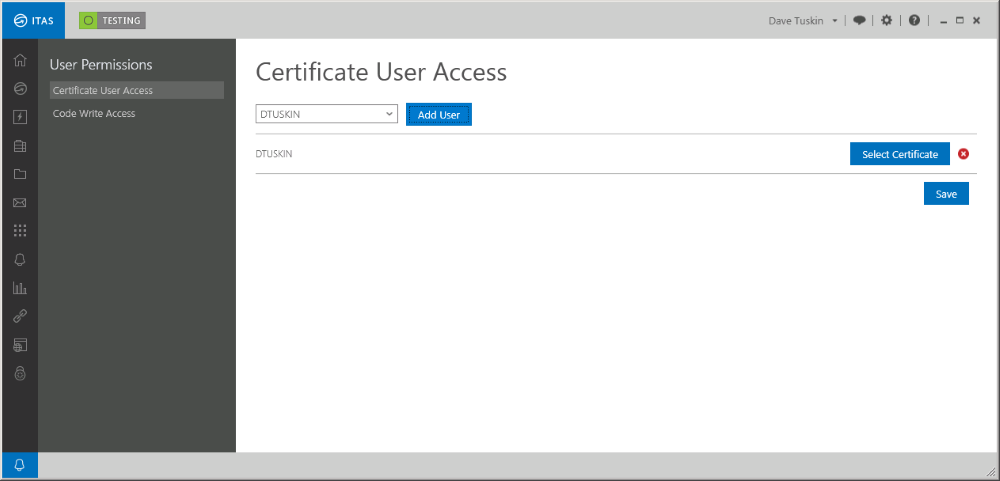Open the folder icon in sidebar
The height and width of the screenshot is (481, 1000).
[20, 174]
